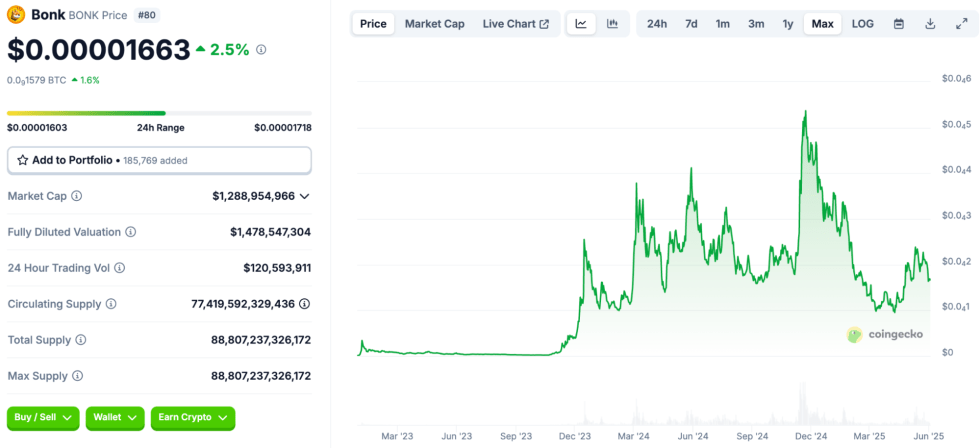Open the calendar date range picker

[898, 24]
